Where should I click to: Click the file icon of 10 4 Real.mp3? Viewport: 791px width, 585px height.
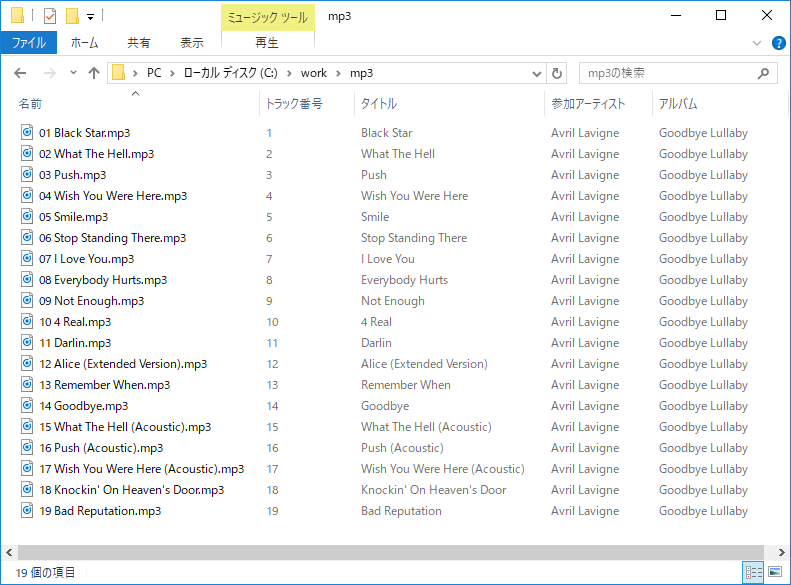click(27, 321)
